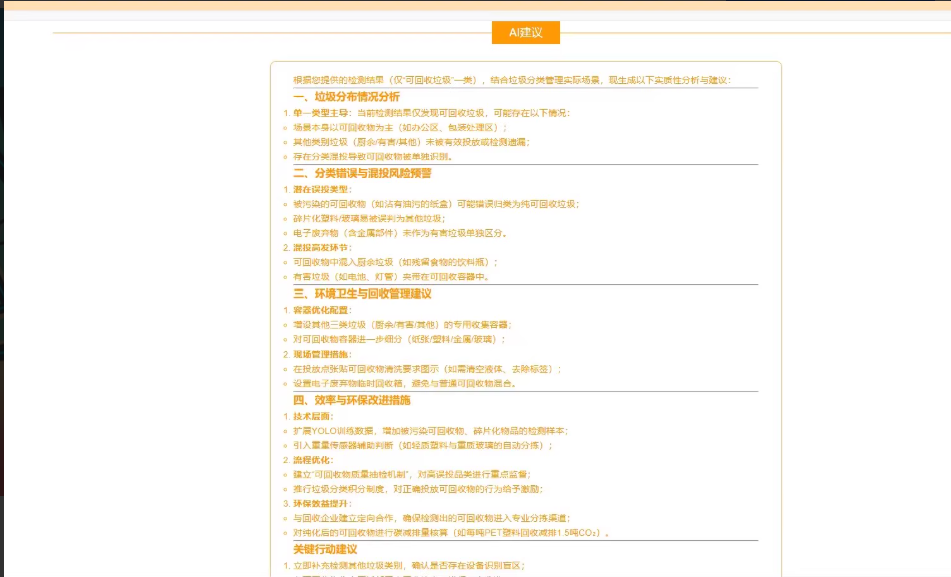Image resolution: width=951 pixels, height=577 pixels.
Task: Click the 技术层面 list item
Action: pos(320,415)
